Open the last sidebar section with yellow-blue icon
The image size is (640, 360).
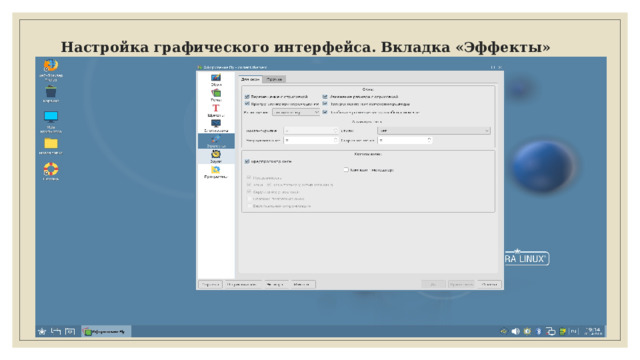coord(216,172)
